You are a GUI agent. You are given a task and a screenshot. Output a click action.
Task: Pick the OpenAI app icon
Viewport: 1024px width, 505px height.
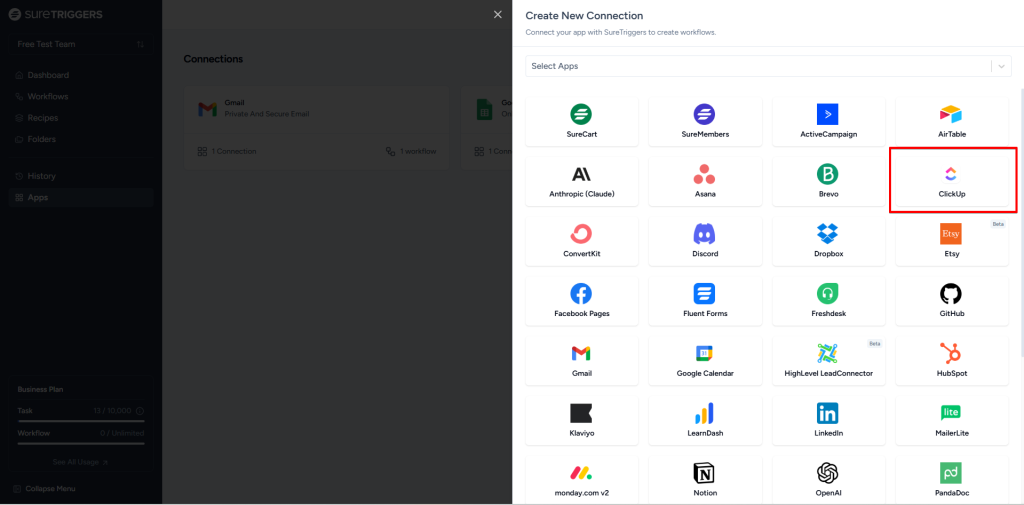pos(827,472)
